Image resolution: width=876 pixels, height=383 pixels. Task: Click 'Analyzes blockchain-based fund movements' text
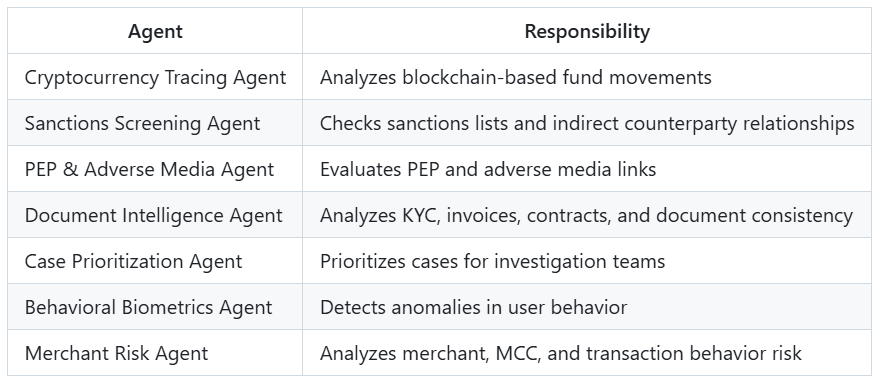tap(515, 77)
